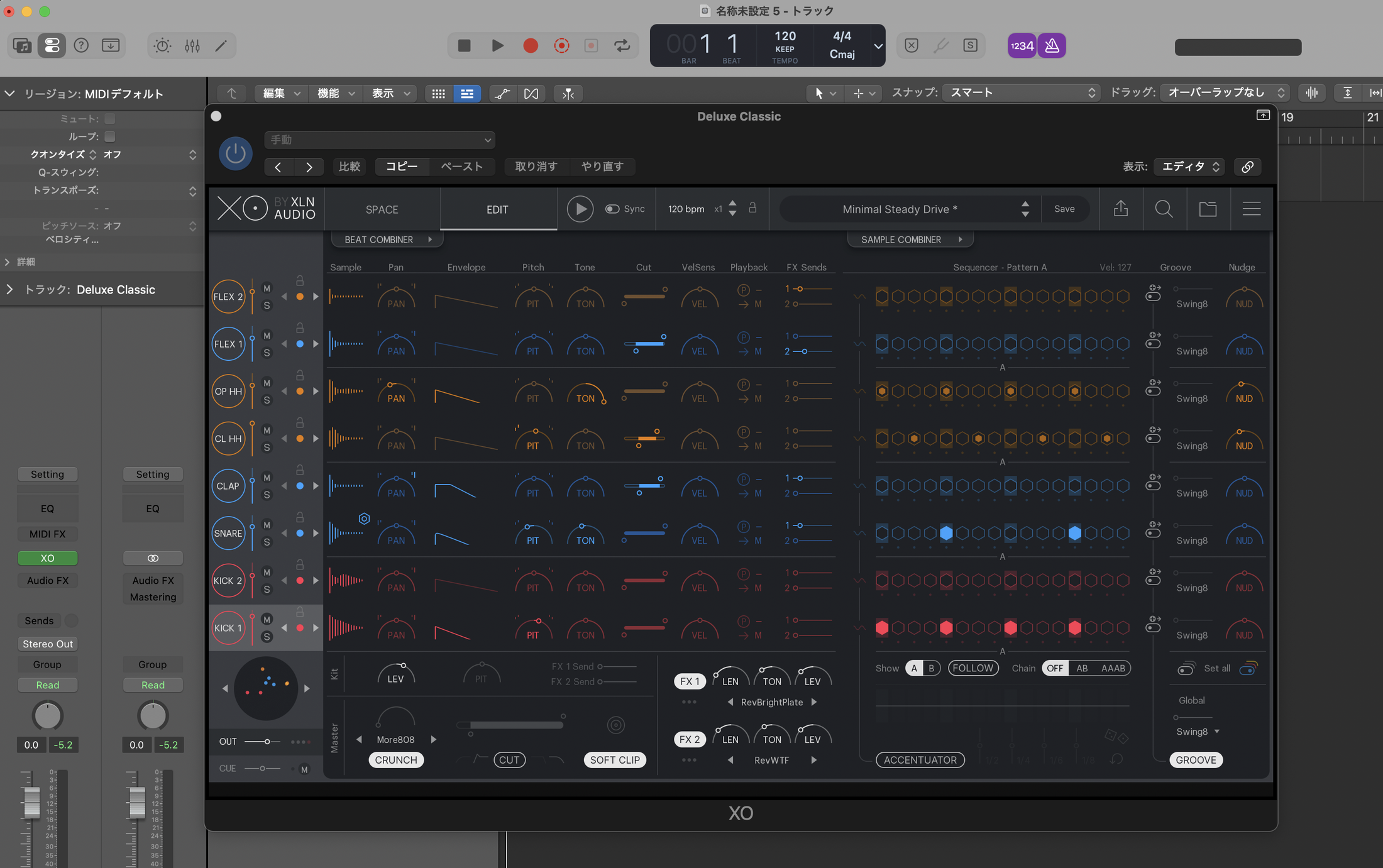Open the 機能 menu
Image resolution: width=1383 pixels, height=868 pixels.
[x=336, y=94]
